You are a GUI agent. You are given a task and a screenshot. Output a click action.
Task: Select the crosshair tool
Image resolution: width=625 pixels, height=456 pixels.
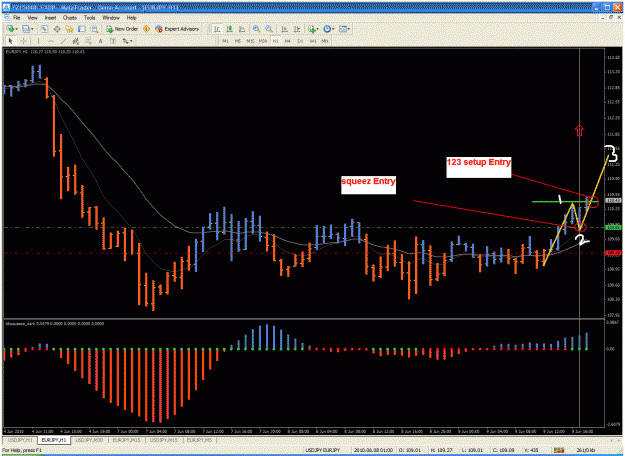(24, 41)
